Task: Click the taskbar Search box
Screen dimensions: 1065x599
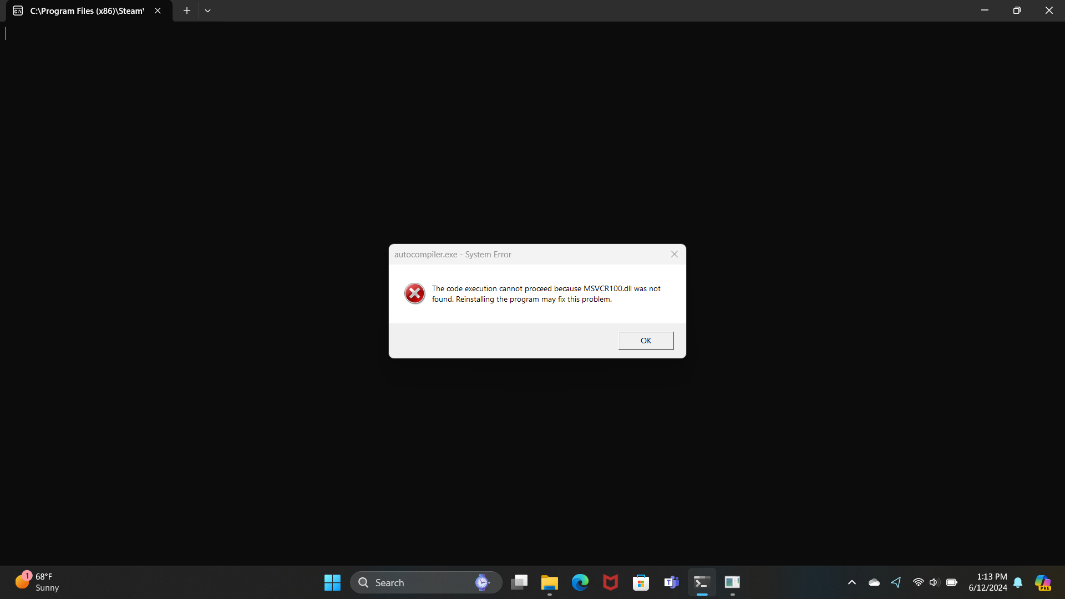Action: click(415, 582)
